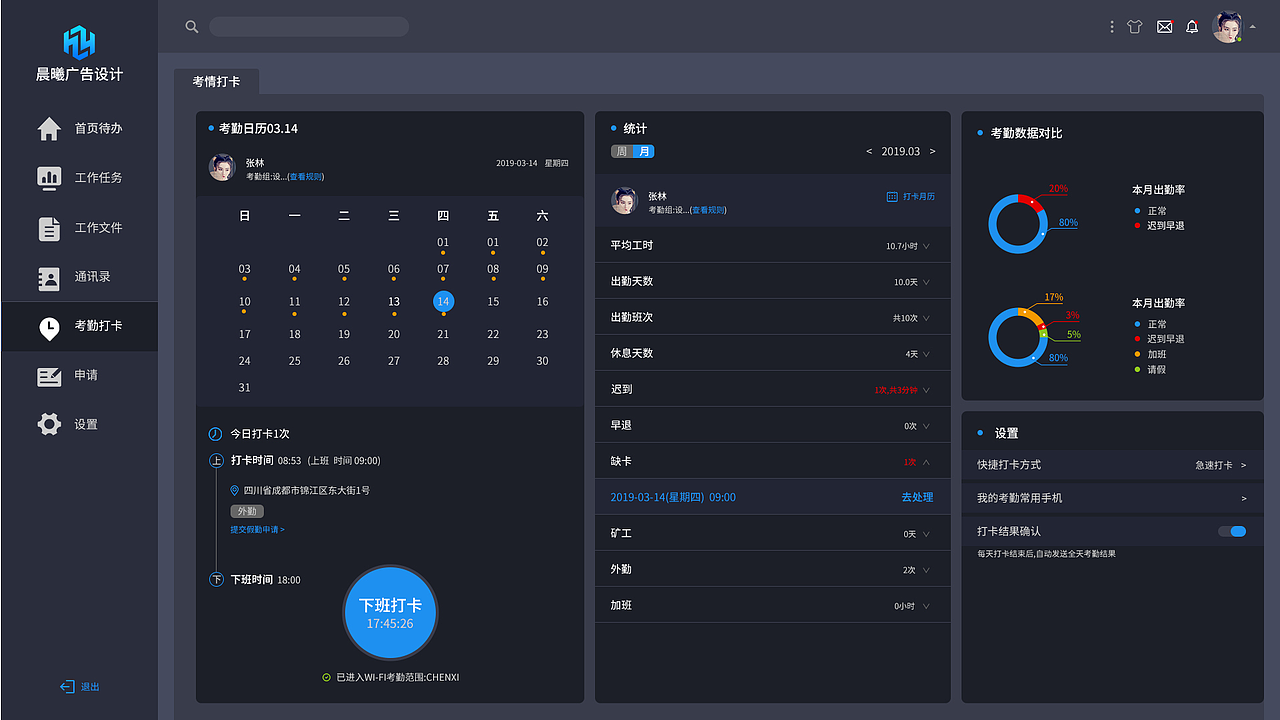Image resolution: width=1280 pixels, height=720 pixels.
Task: Select calendar date 31
Action: pos(245,388)
